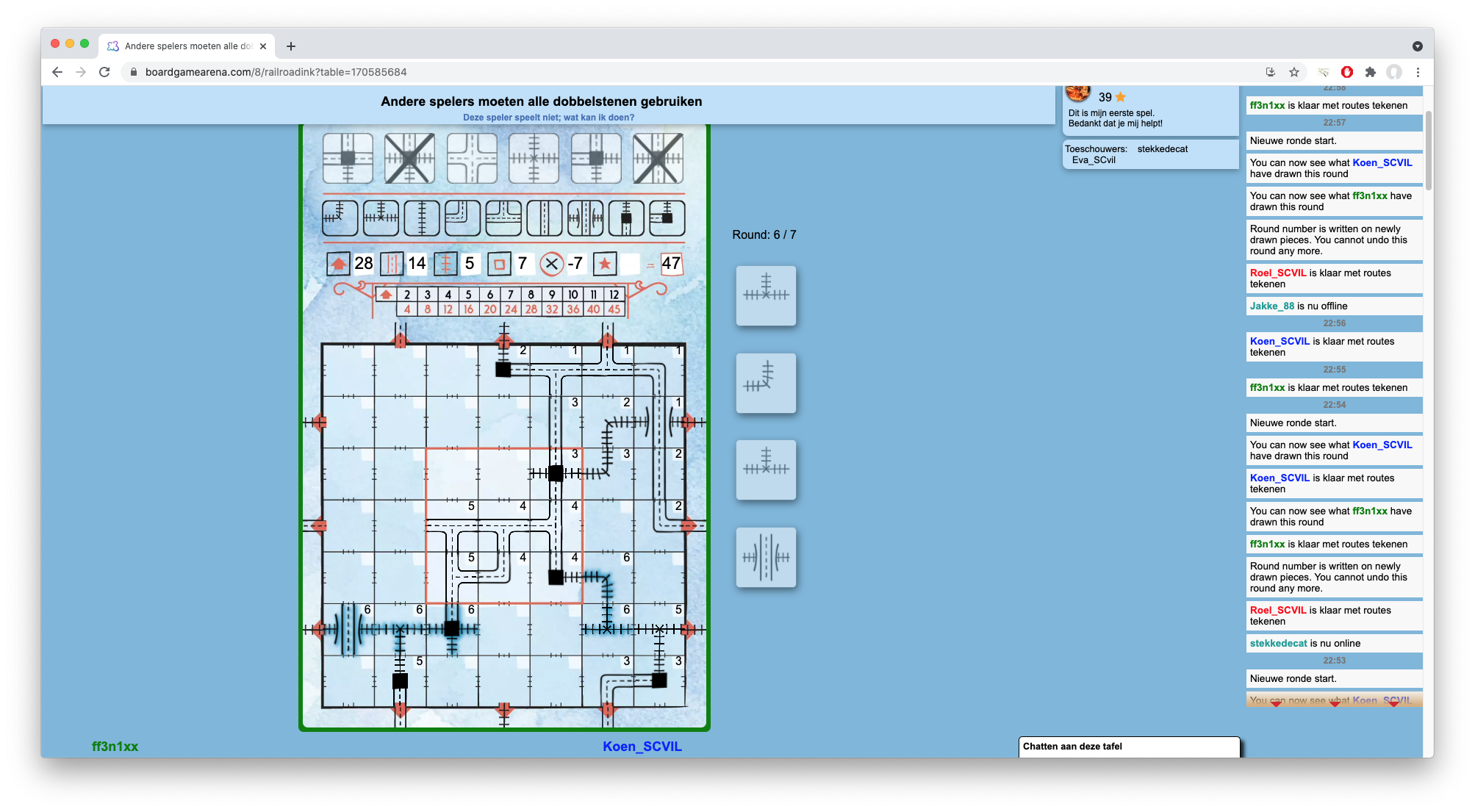The height and width of the screenshot is (812, 1475).
Task: Click the 'Andere spelers moeten alle dobbelstenen gebruiken' banner
Action: (542, 102)
